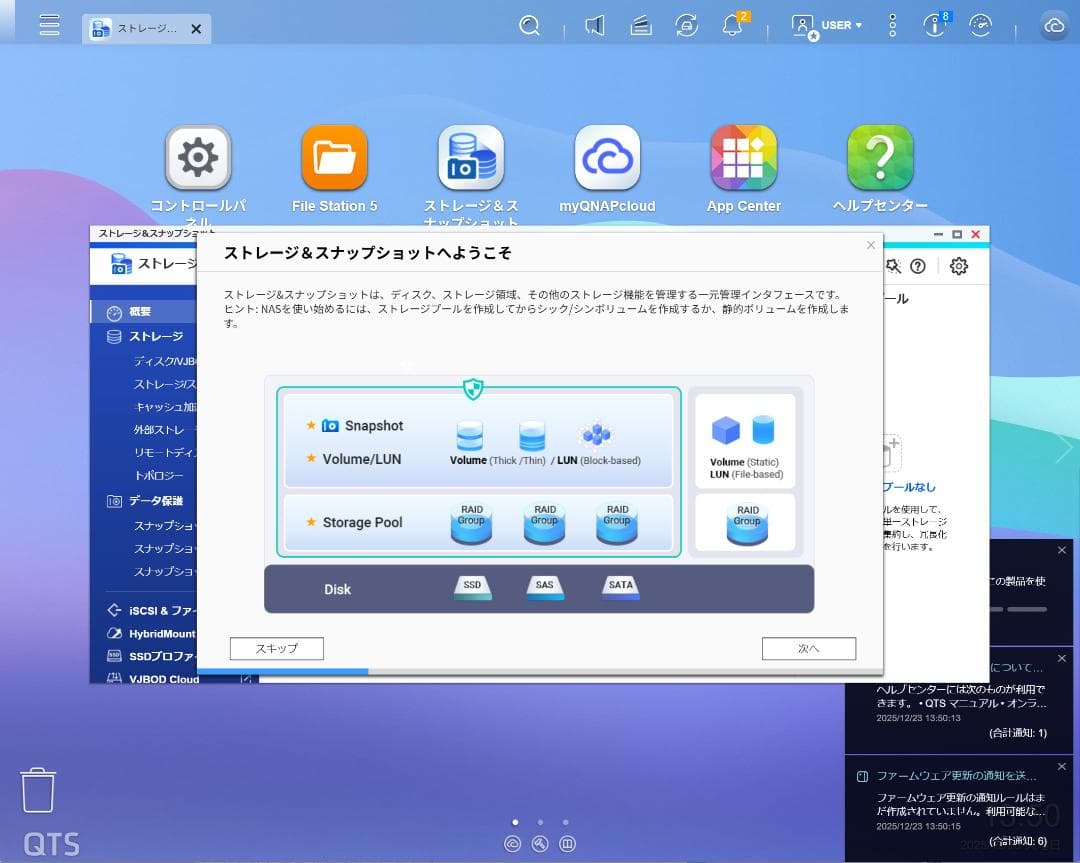Viewport: 1080px width, 863px height.
Task: Click the notification bell icon in the top bar
Action: coord(732,25)
